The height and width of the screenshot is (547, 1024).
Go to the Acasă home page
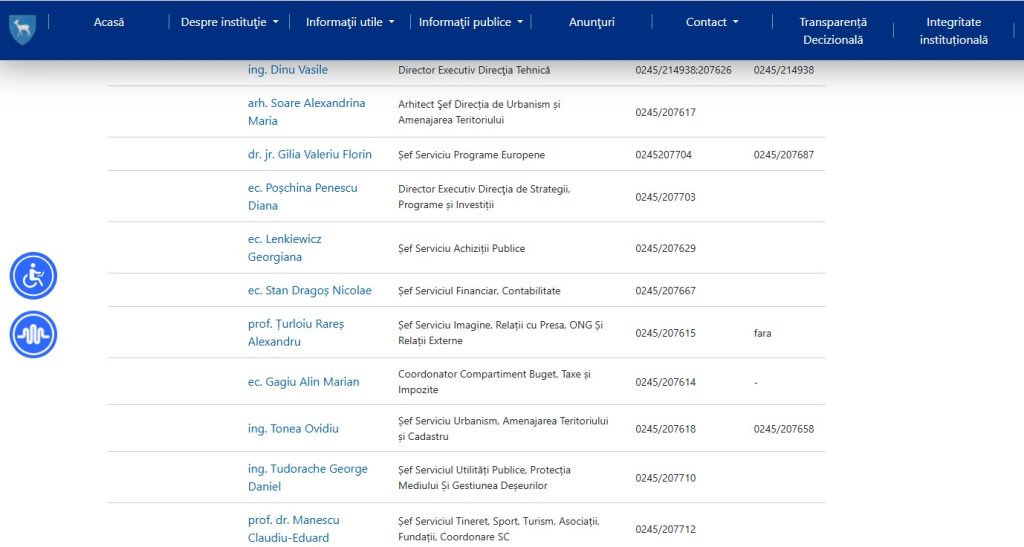[x=108, y=22]
